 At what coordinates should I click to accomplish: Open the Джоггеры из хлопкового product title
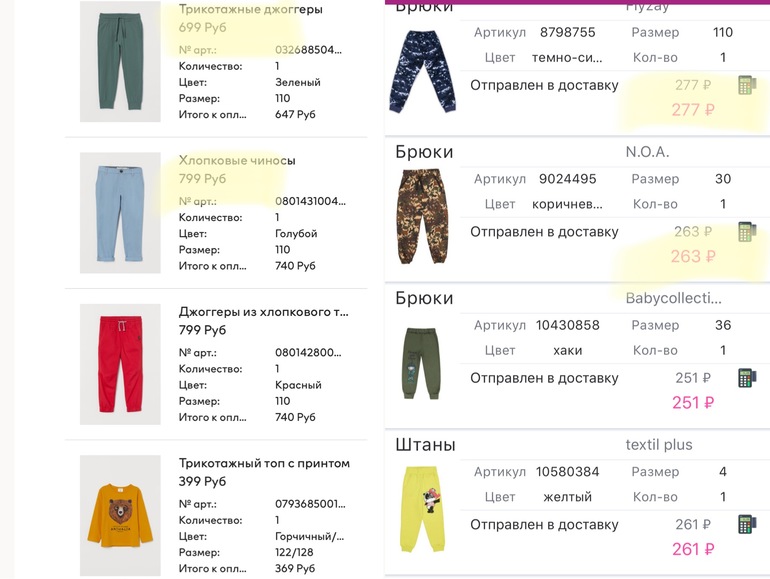click(264, 312)
